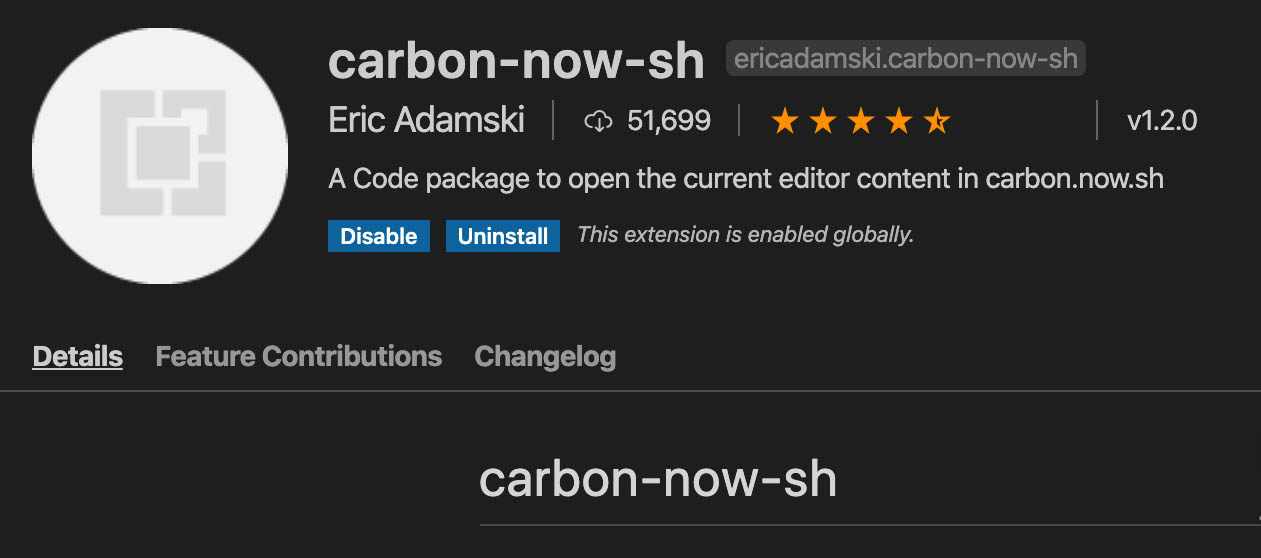
Task: Click the bold carbon-now-sh extension title
Action: [x=516, y=61]
